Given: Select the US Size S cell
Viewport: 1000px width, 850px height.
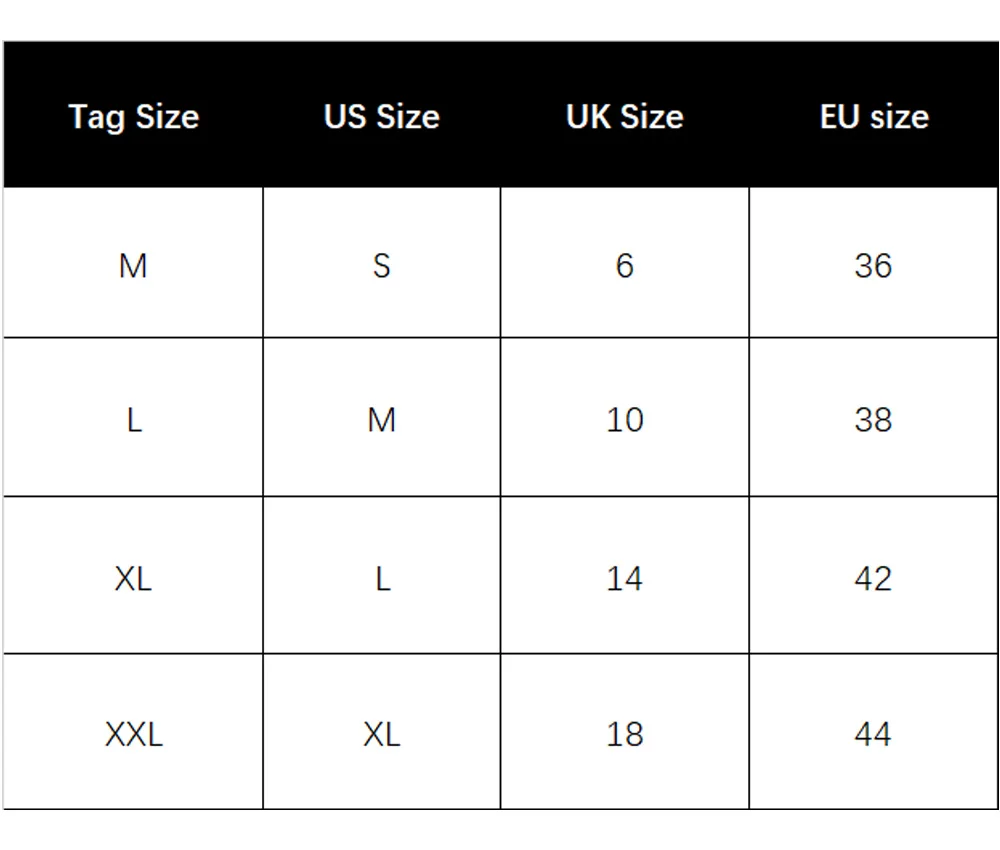Looking at the screenshot, I should (381, 263).
